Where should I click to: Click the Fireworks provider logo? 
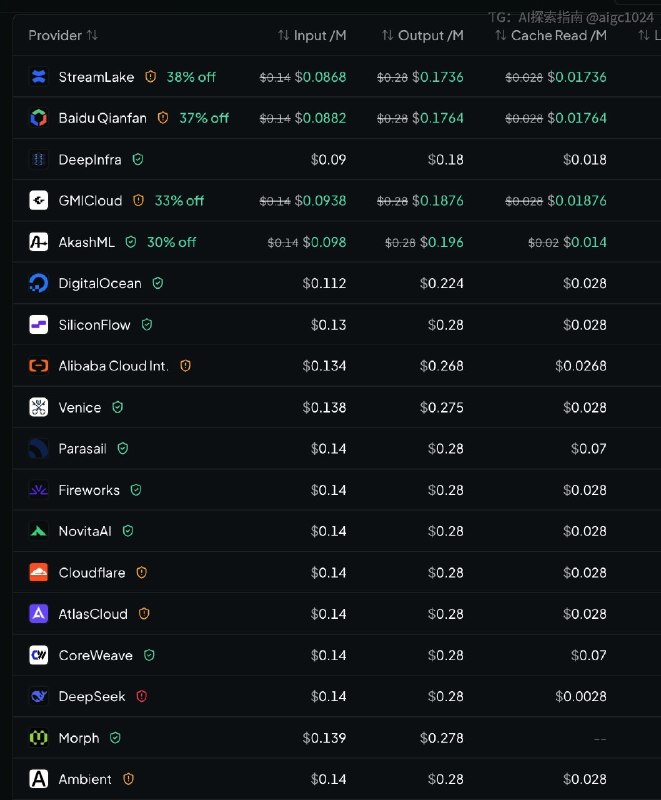click(x=39, y=490)
